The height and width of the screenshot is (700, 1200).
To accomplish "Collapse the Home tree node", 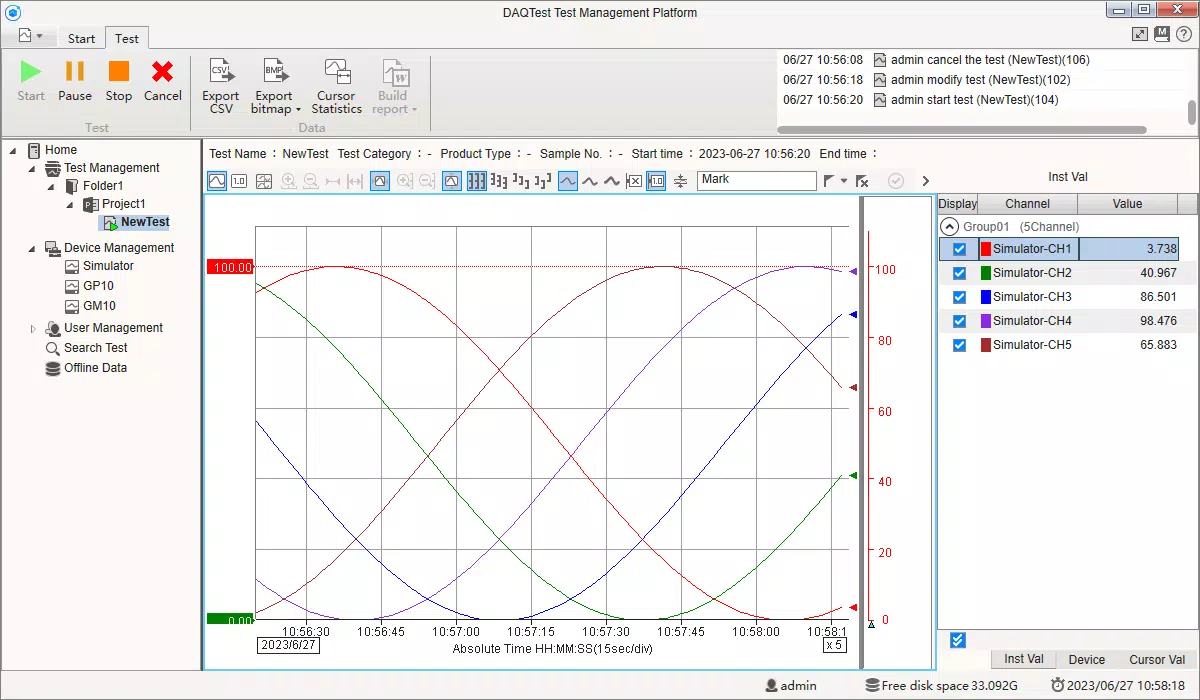I will [14, 150].
